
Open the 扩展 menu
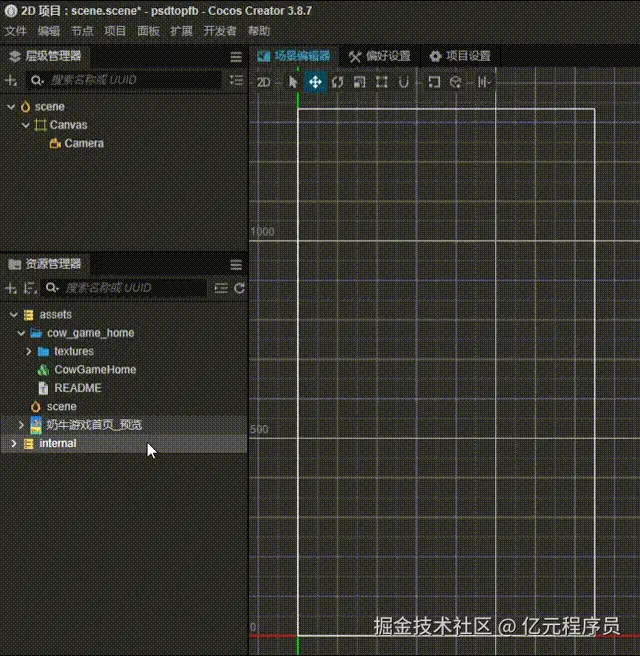[181, 31]
